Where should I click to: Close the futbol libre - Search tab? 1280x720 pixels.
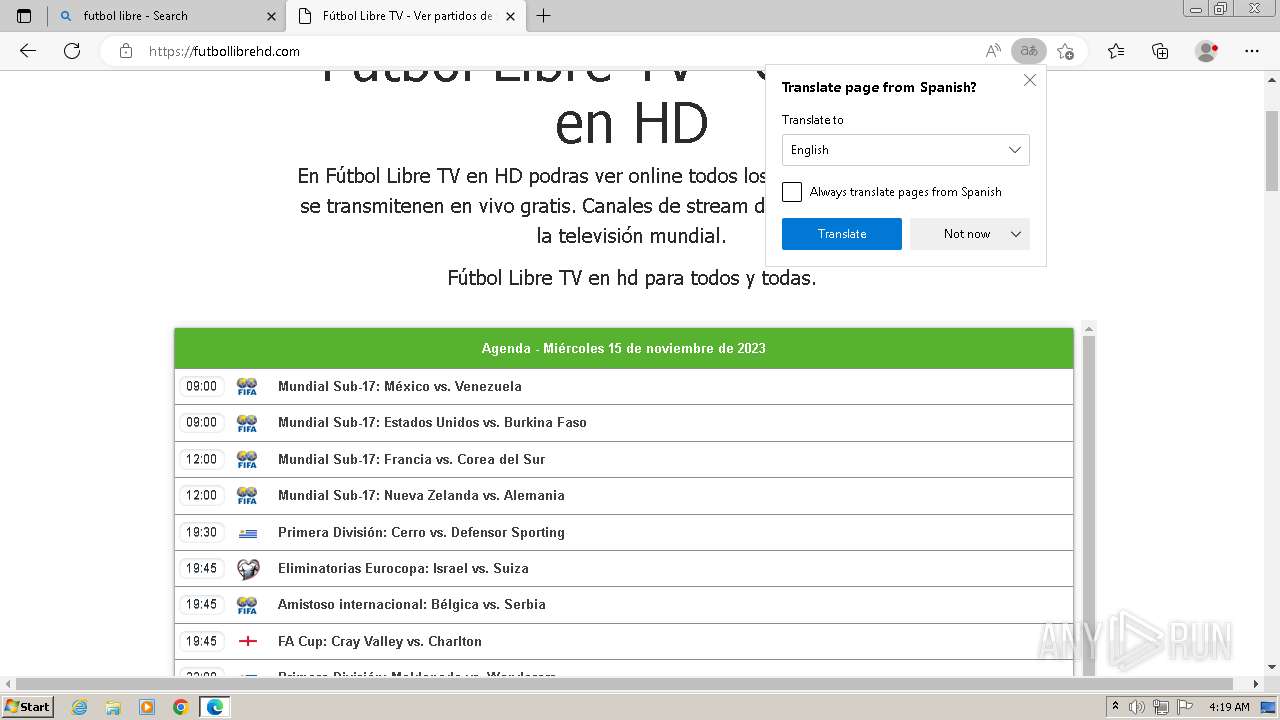click(271, 16)
